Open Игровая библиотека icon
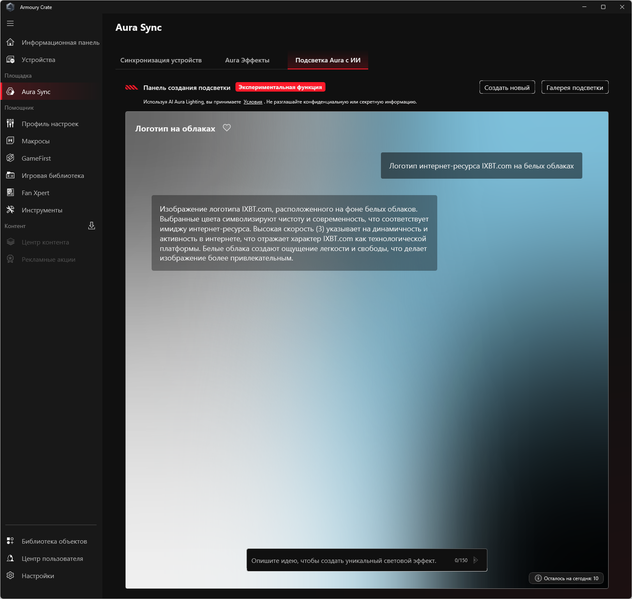This screenshot has width=632, height=599. pyautogui.click(x=10, y=175)
